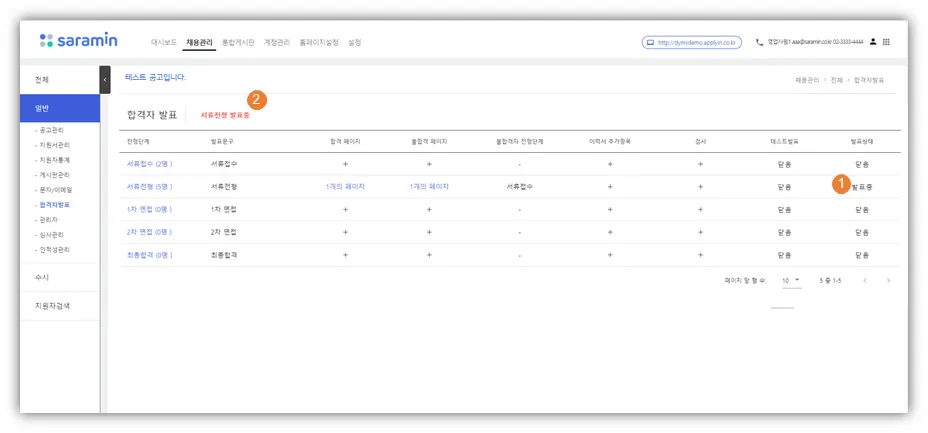The image size is (928, 433).
Task: Add 불합격 페이지 for 최종합격 row
Action: (429, 255)
